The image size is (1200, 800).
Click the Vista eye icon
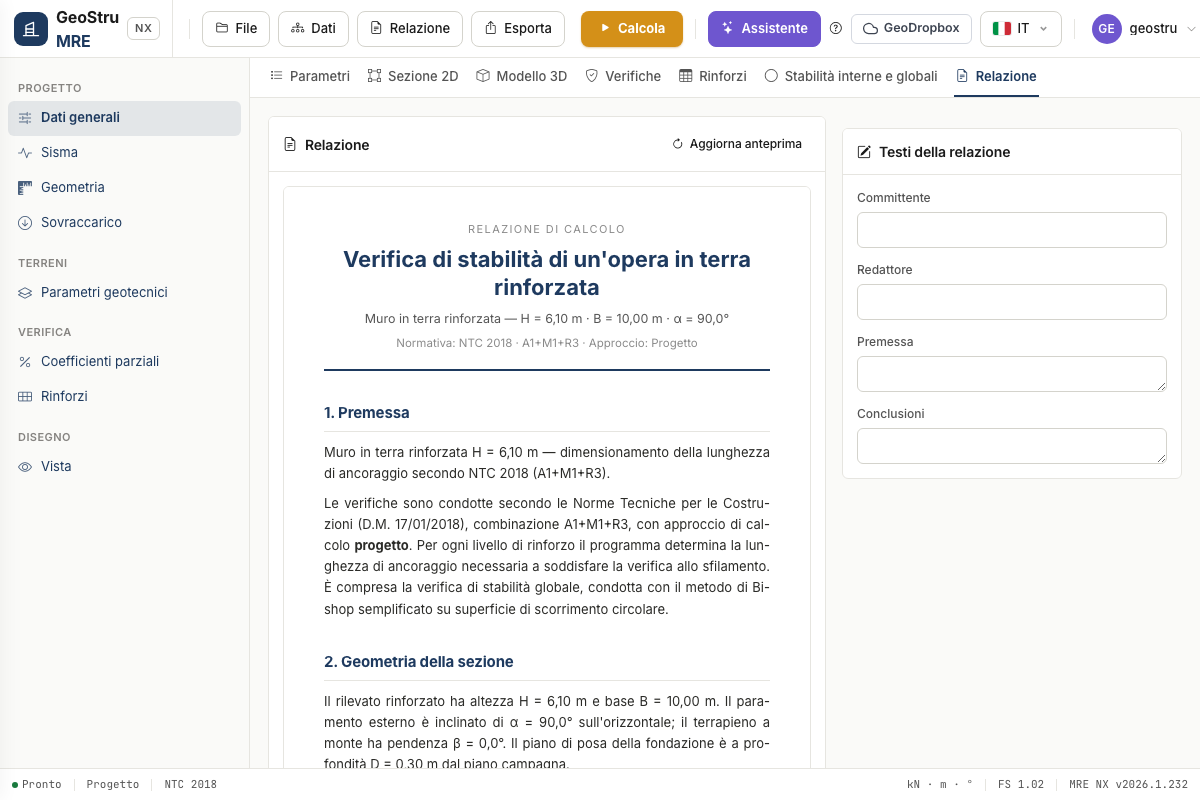(x=25, y=467)
